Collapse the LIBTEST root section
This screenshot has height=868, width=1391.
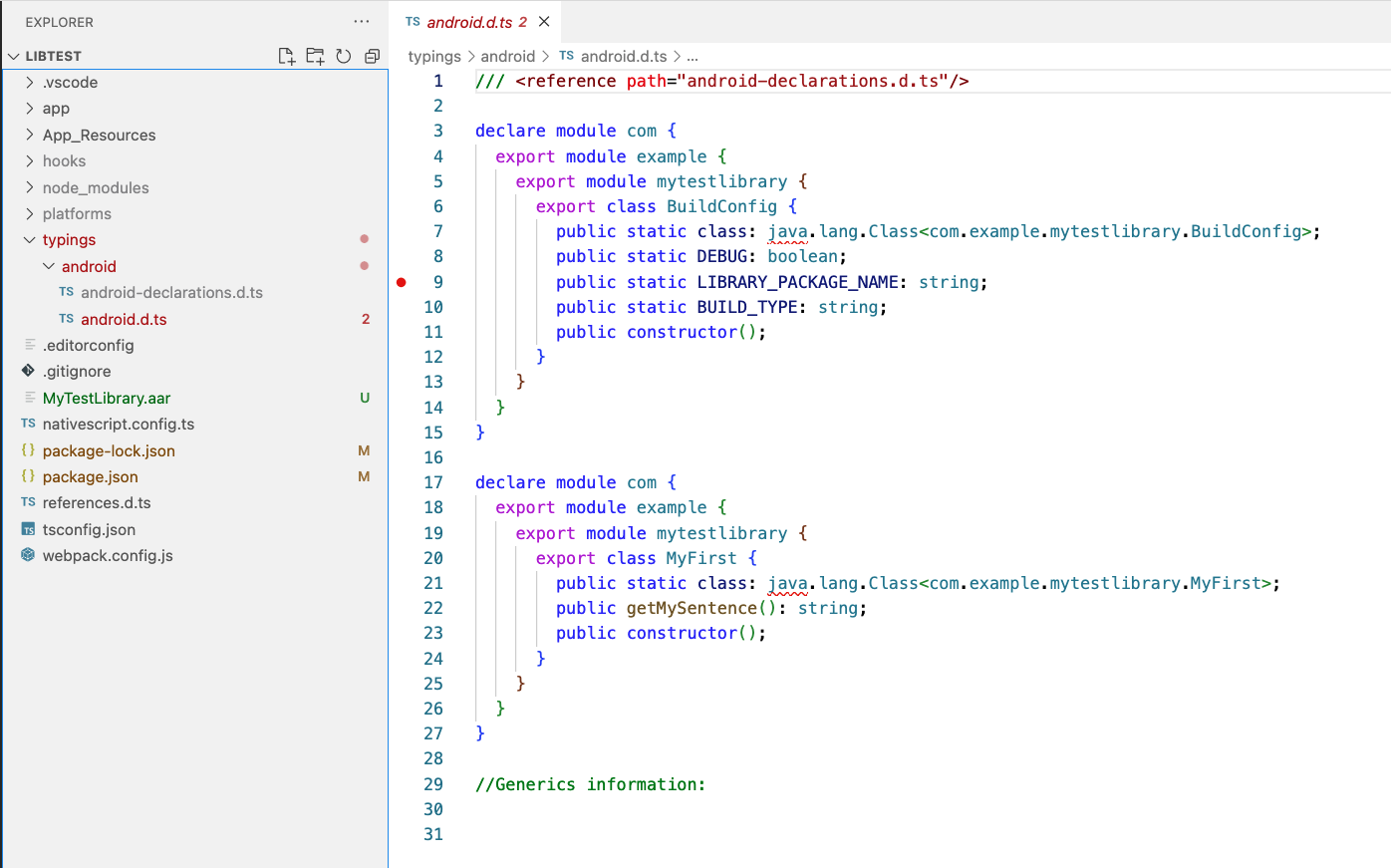coord(15,56)
